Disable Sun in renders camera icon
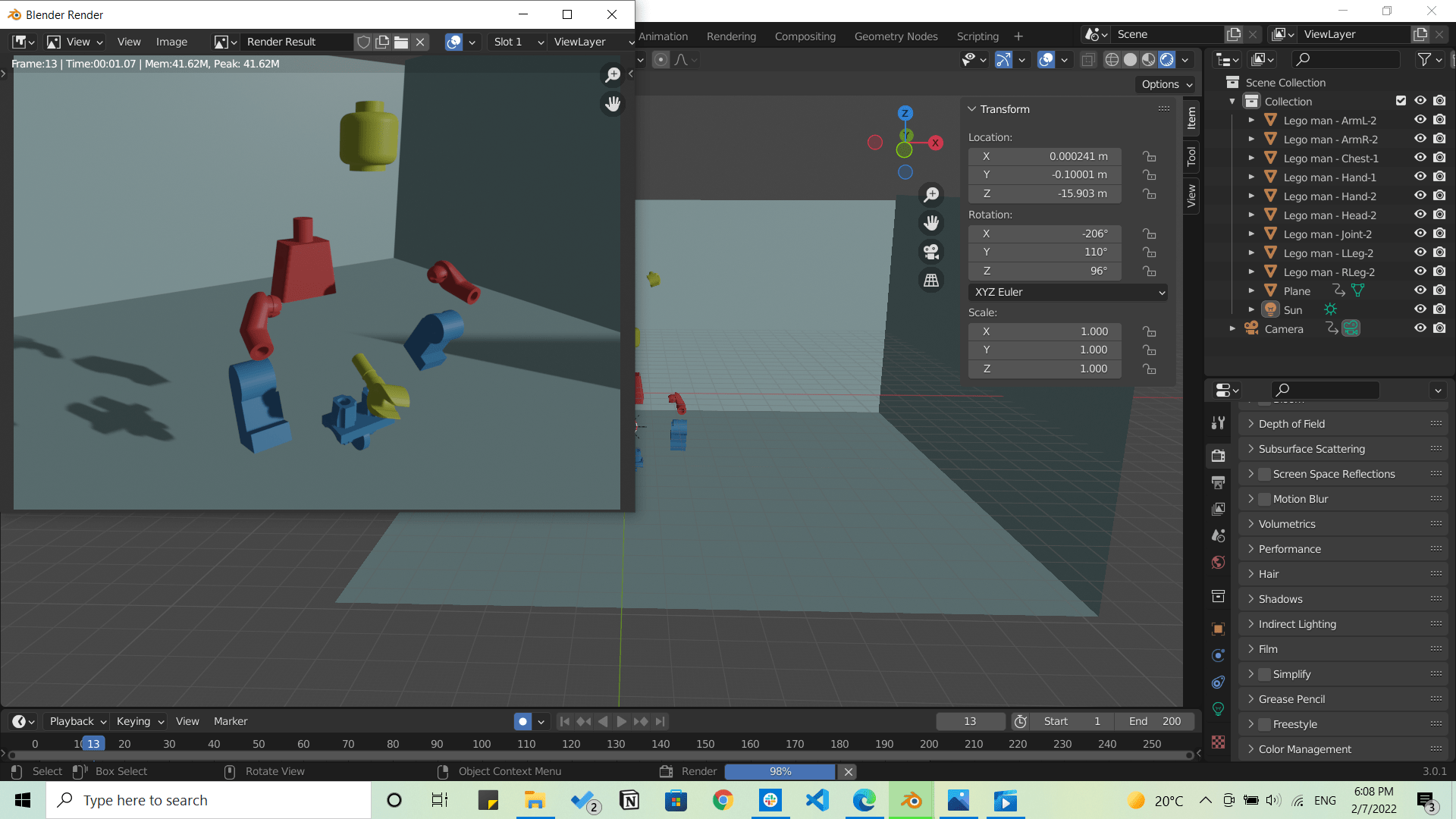The height and width of the screenshot is (819, 1456). (x=1439, y=309)
